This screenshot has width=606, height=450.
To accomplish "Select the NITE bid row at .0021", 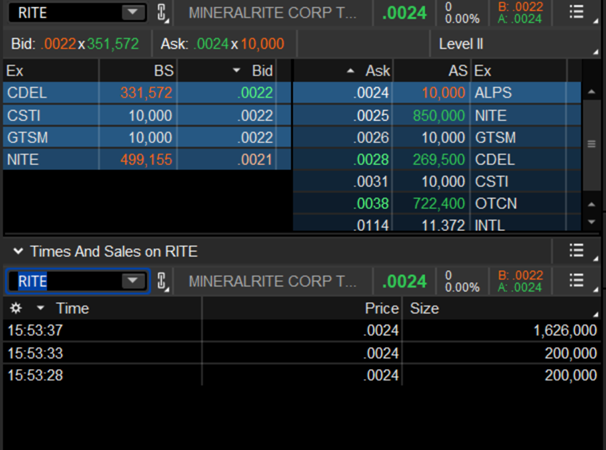I will (x=147, y=159).
